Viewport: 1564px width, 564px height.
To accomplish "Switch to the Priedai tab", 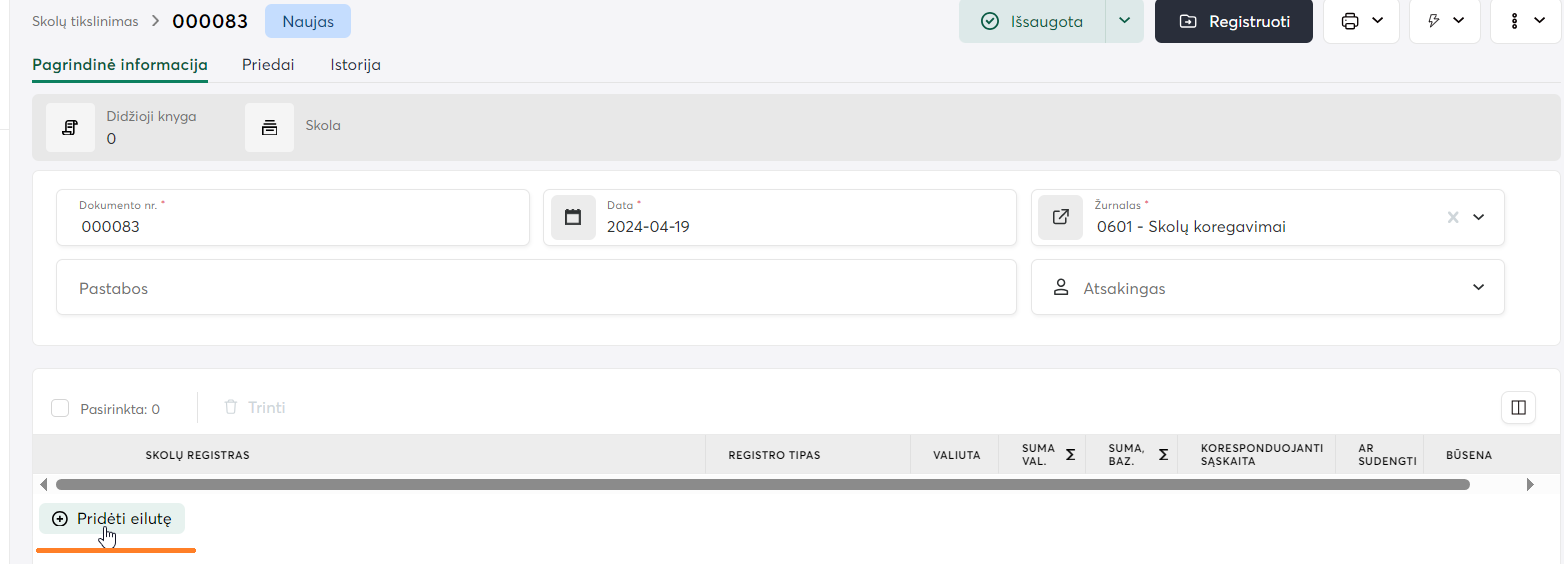I will pos(268,64).
